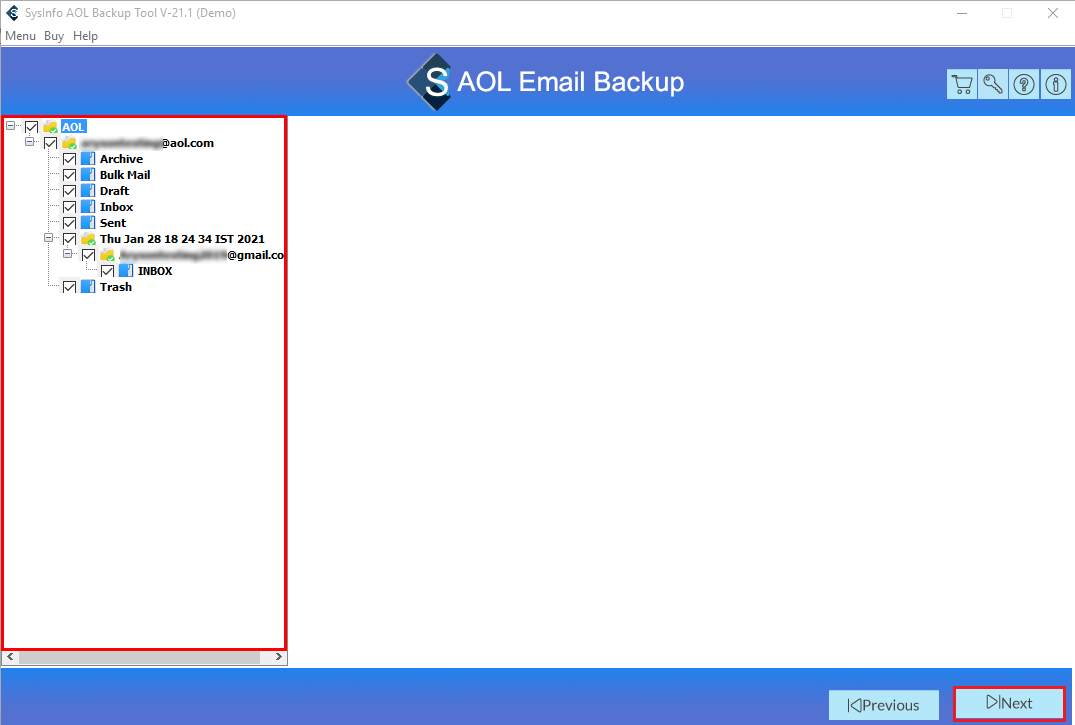Click the aol.com account folder icon
Viewport: 1075px width, 725px height.
click(x=69, y=143)
